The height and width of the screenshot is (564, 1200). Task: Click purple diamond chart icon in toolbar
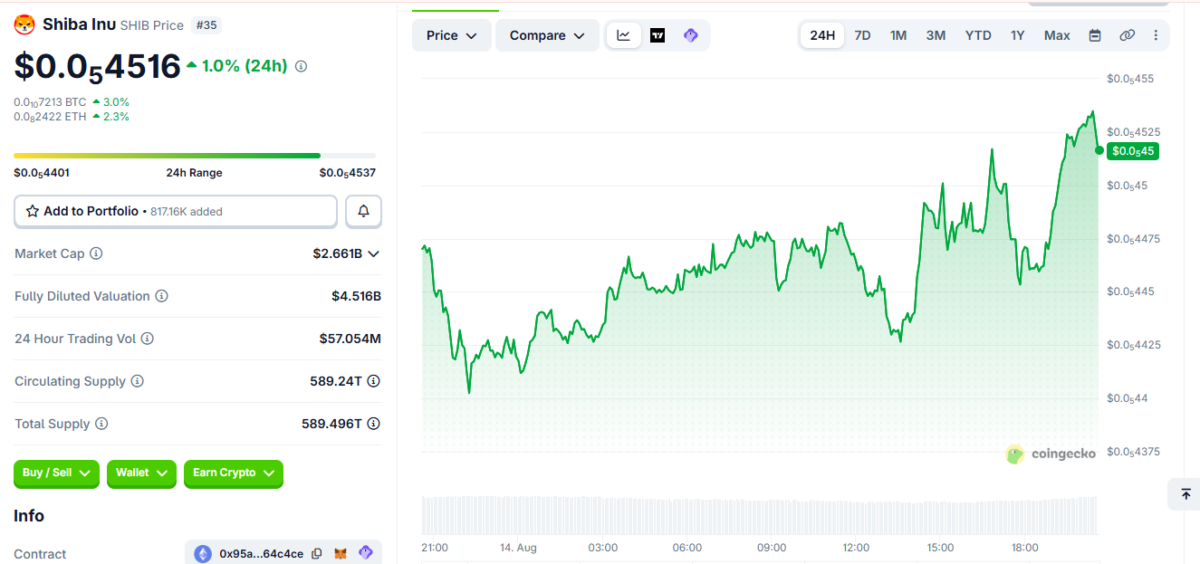pos(690,35)
